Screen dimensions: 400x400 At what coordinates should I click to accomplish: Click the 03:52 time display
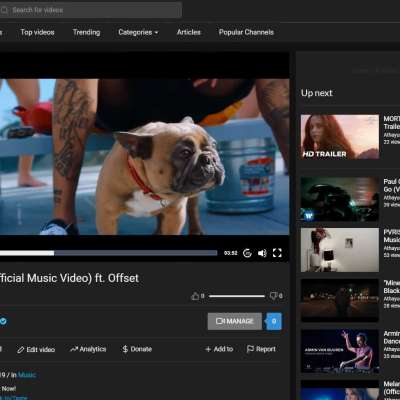pyautogui.click(x=231, y=253)
